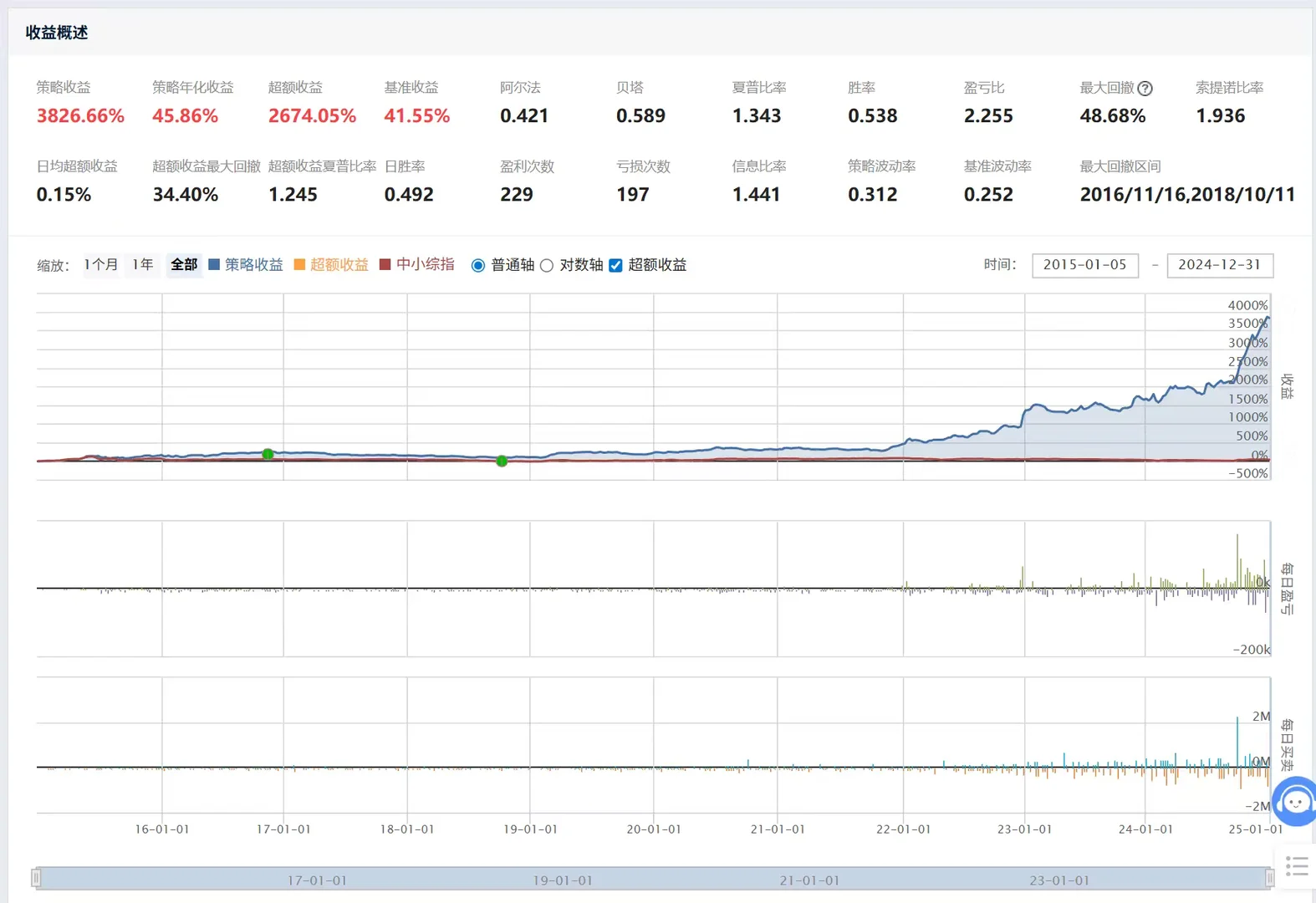This screenshot has height=903, width=1316.
Task: Click the 时间 label before the date fields
Action: (x=1000, y=265)
